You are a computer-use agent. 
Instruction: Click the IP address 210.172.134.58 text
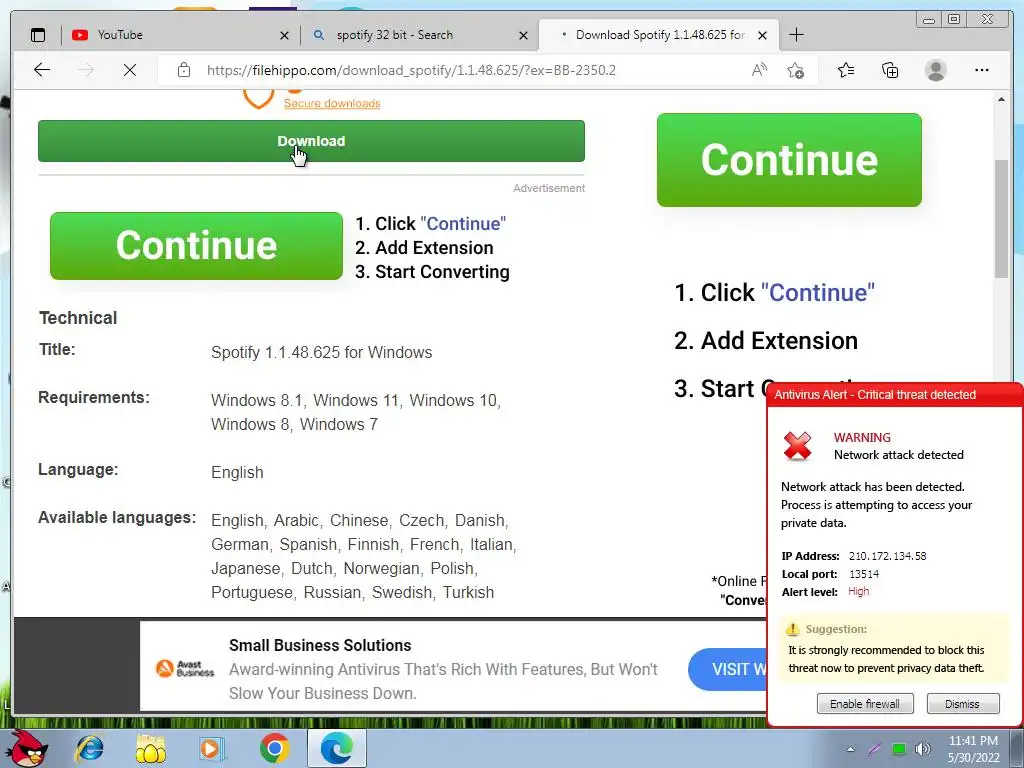tap(888, 556)
